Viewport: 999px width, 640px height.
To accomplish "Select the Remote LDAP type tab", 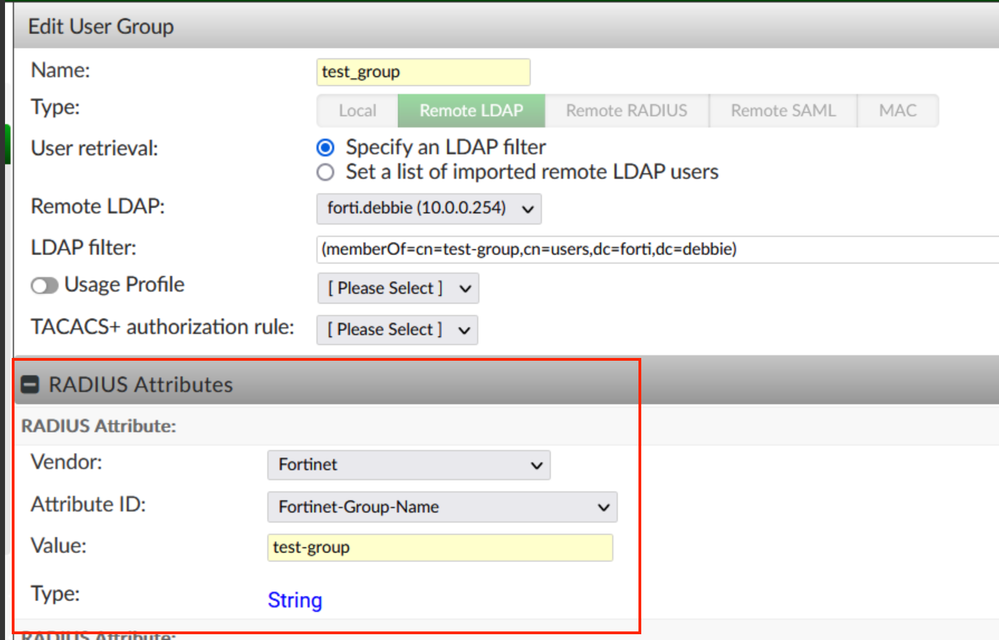I will pyautogui.click(x=471, y=111).
